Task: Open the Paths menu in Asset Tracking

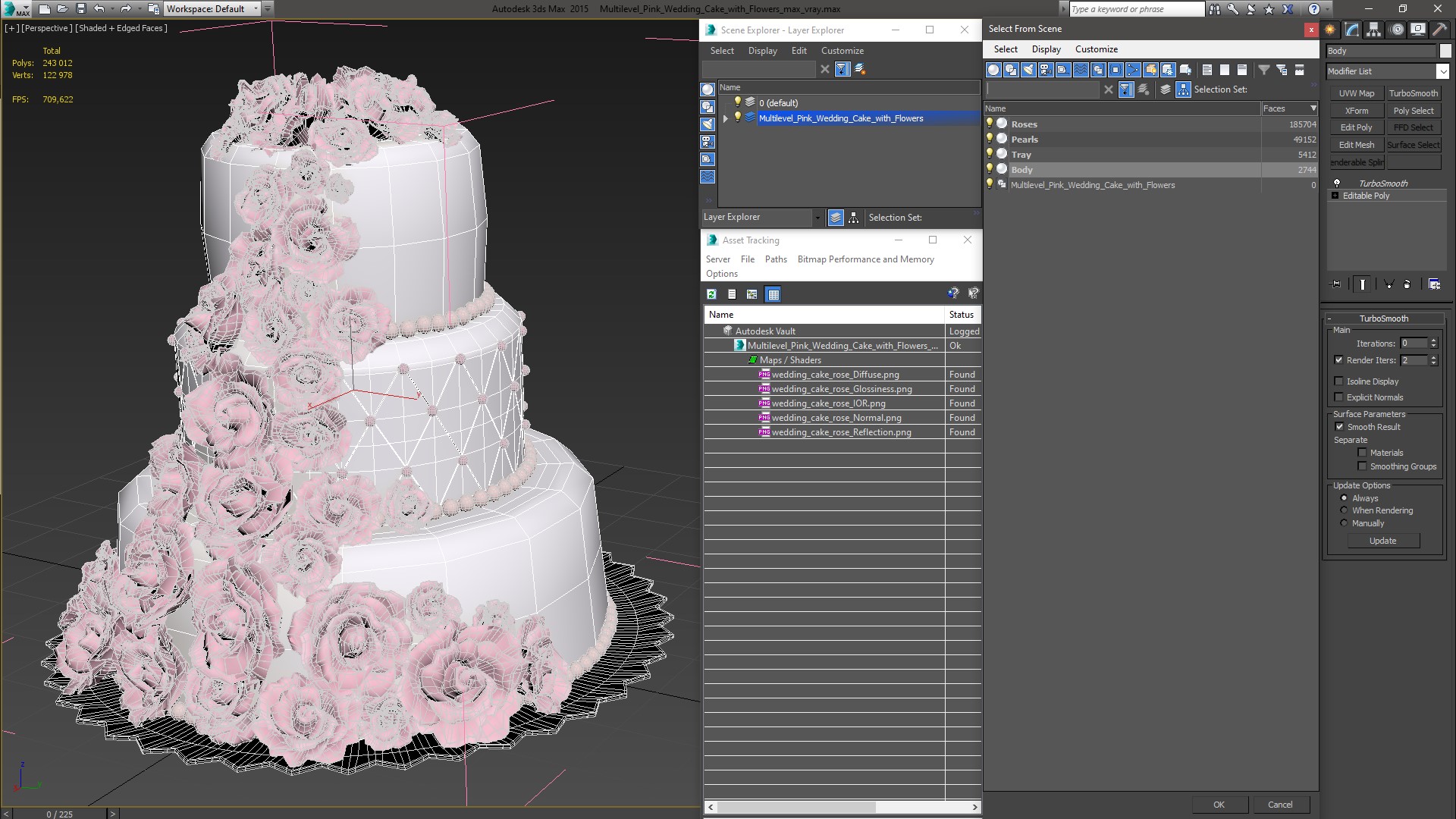Action: click(775, 259)
